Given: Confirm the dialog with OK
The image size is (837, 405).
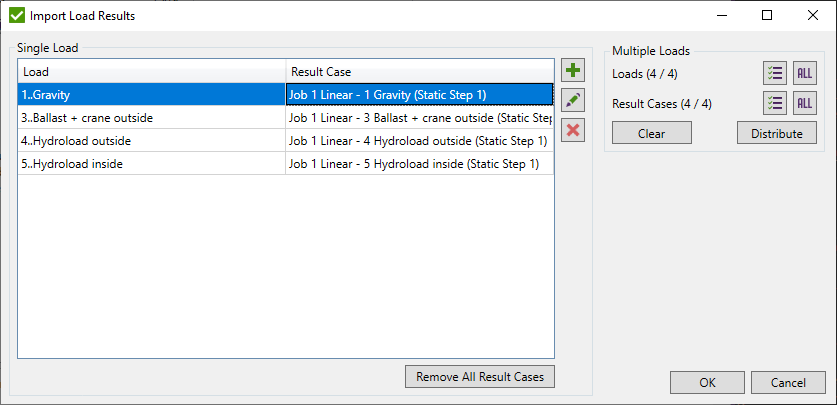Looking at the screenshot, I should point(707,383).
